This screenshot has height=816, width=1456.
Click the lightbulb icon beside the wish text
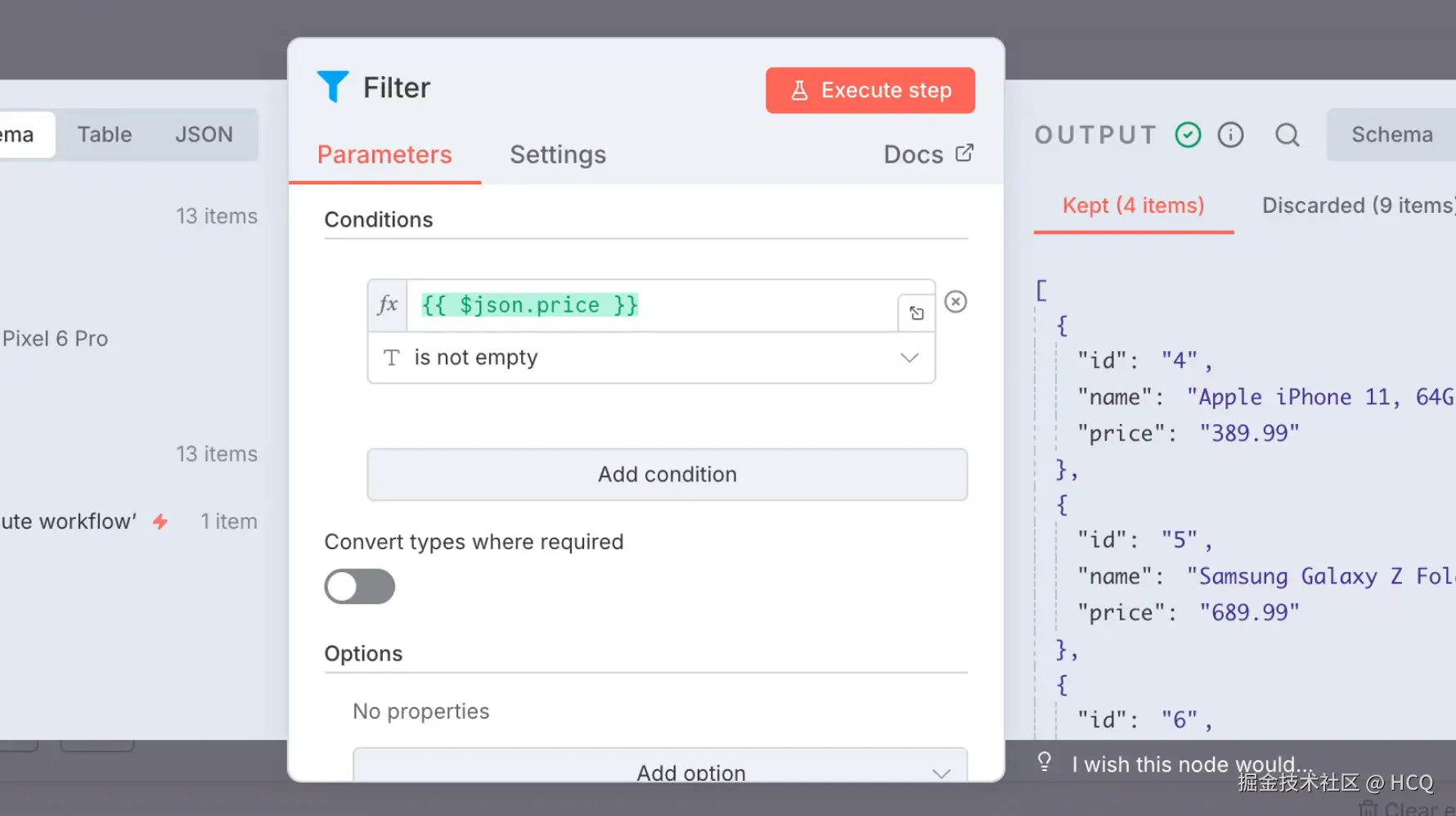[1045, 763]
